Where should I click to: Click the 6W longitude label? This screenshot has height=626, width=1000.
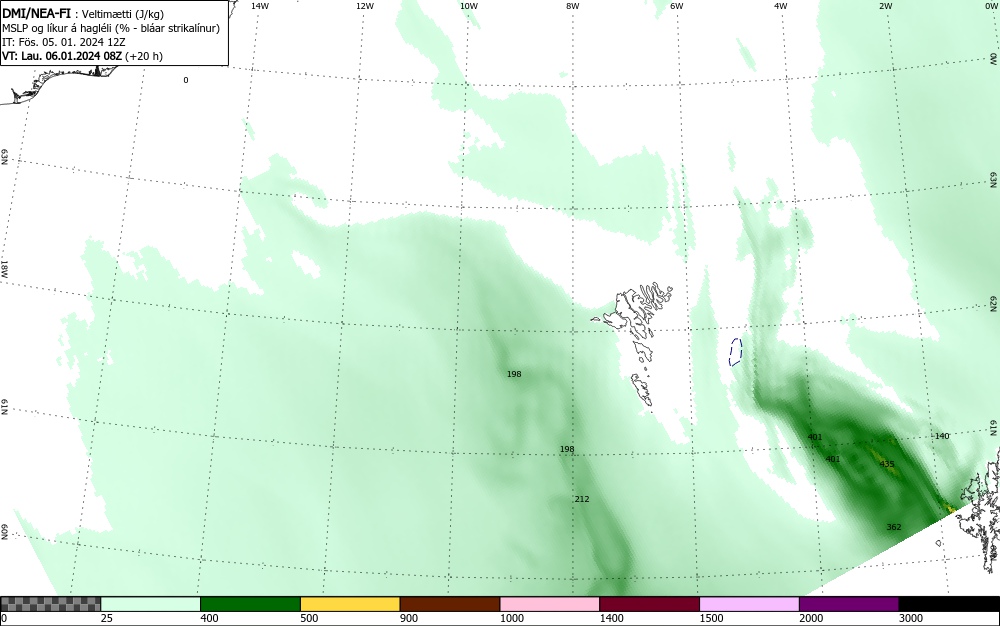[677, 6]
